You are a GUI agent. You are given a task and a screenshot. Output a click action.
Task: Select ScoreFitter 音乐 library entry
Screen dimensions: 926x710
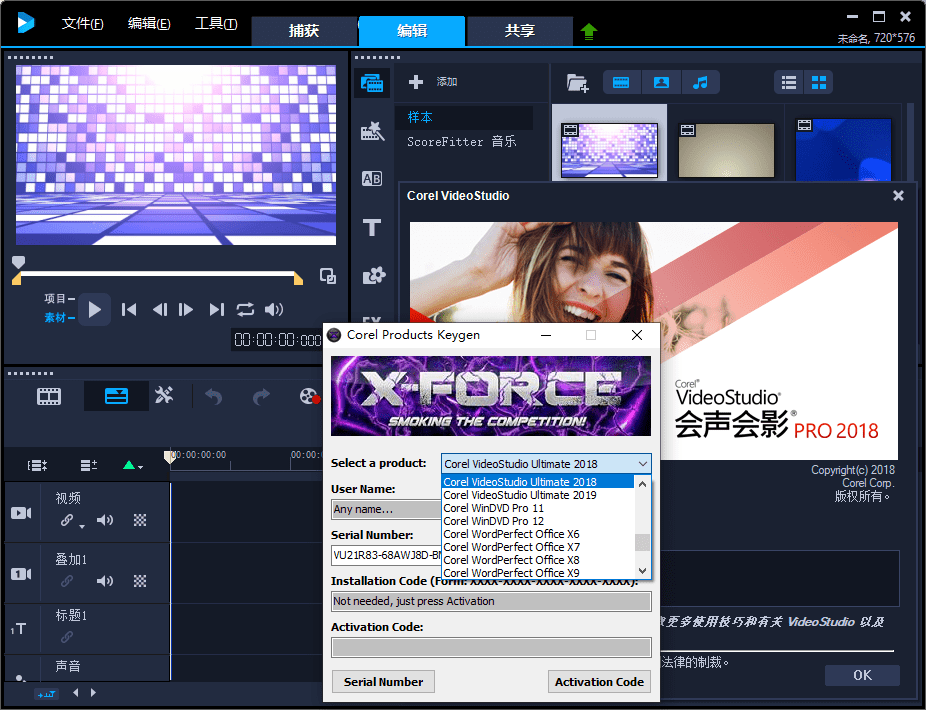462,141
